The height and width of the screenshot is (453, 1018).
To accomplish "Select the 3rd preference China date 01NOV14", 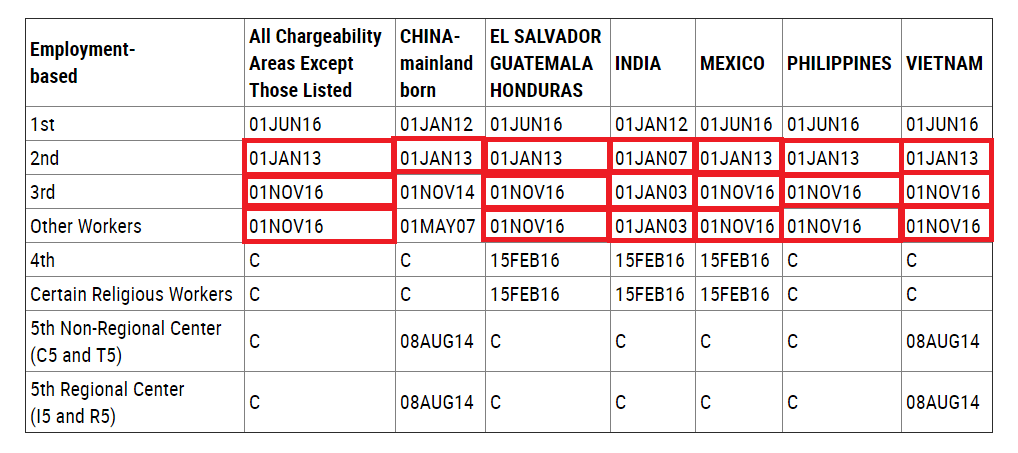I will [x=438, y=192].
